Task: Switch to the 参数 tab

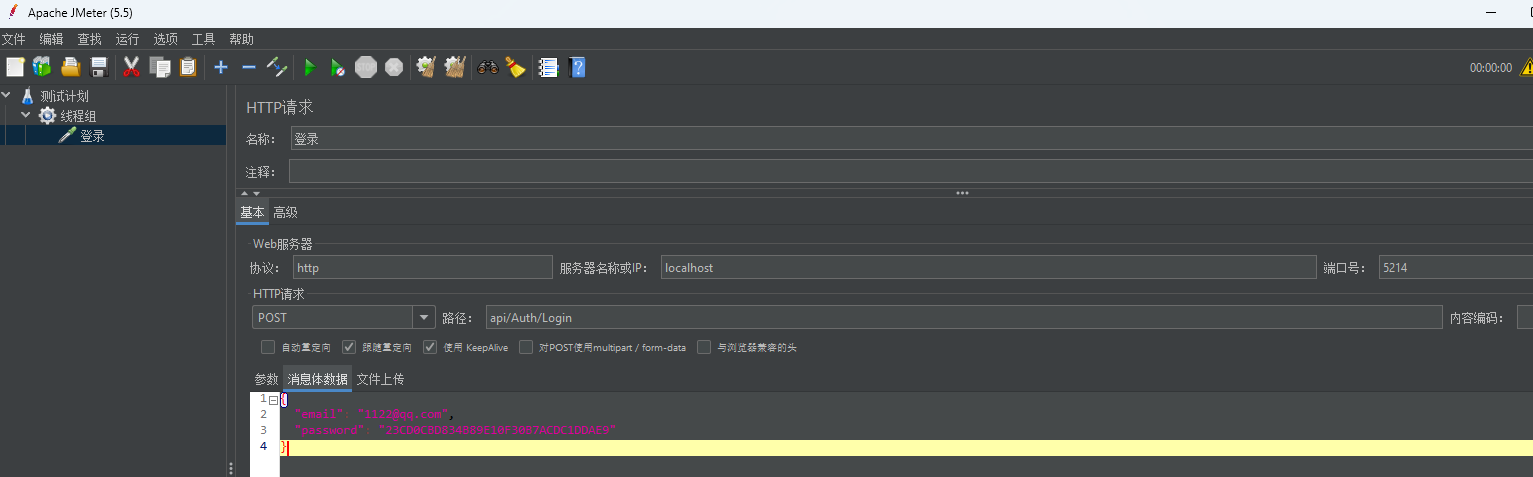Action: pyautogui.click(x=266, y=379)
